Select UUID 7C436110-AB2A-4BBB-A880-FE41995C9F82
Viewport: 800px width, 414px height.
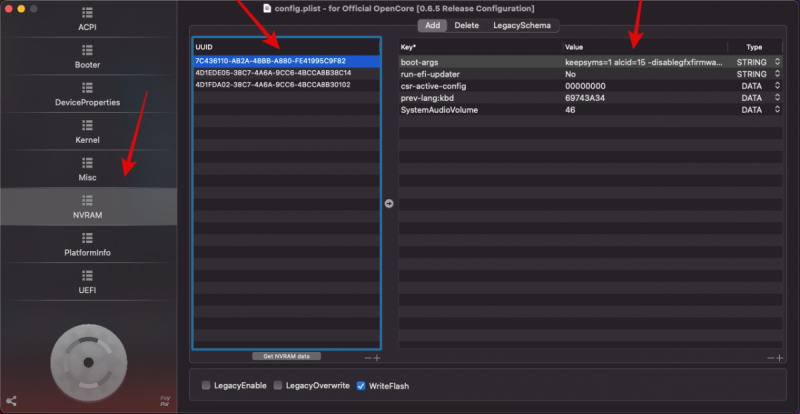[286, 61]
